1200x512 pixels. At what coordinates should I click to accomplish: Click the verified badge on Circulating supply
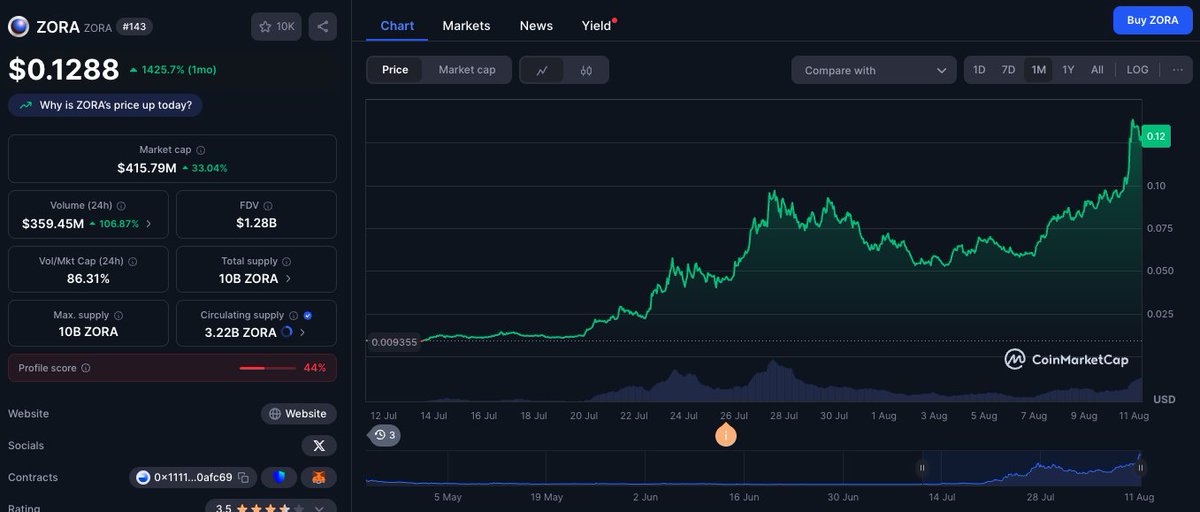click(x=307, y=315)
